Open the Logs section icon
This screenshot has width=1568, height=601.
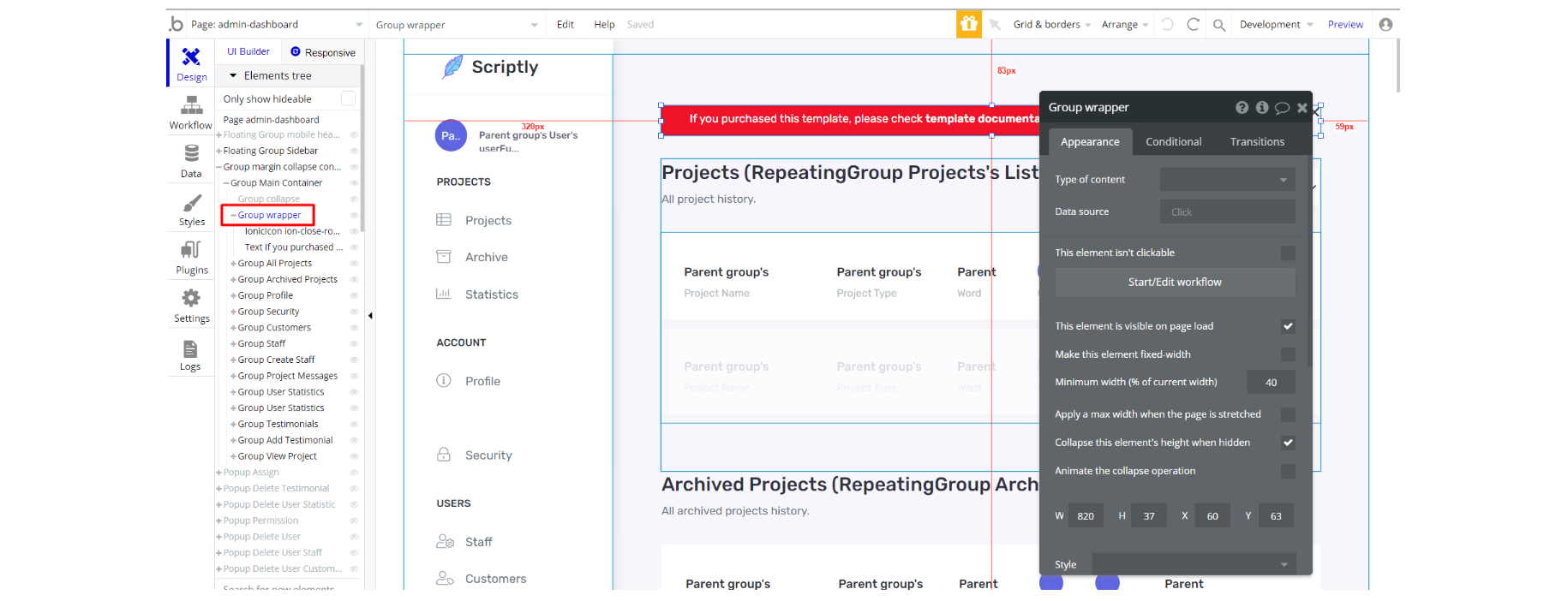pyautogui.click(x=190, y=349)
